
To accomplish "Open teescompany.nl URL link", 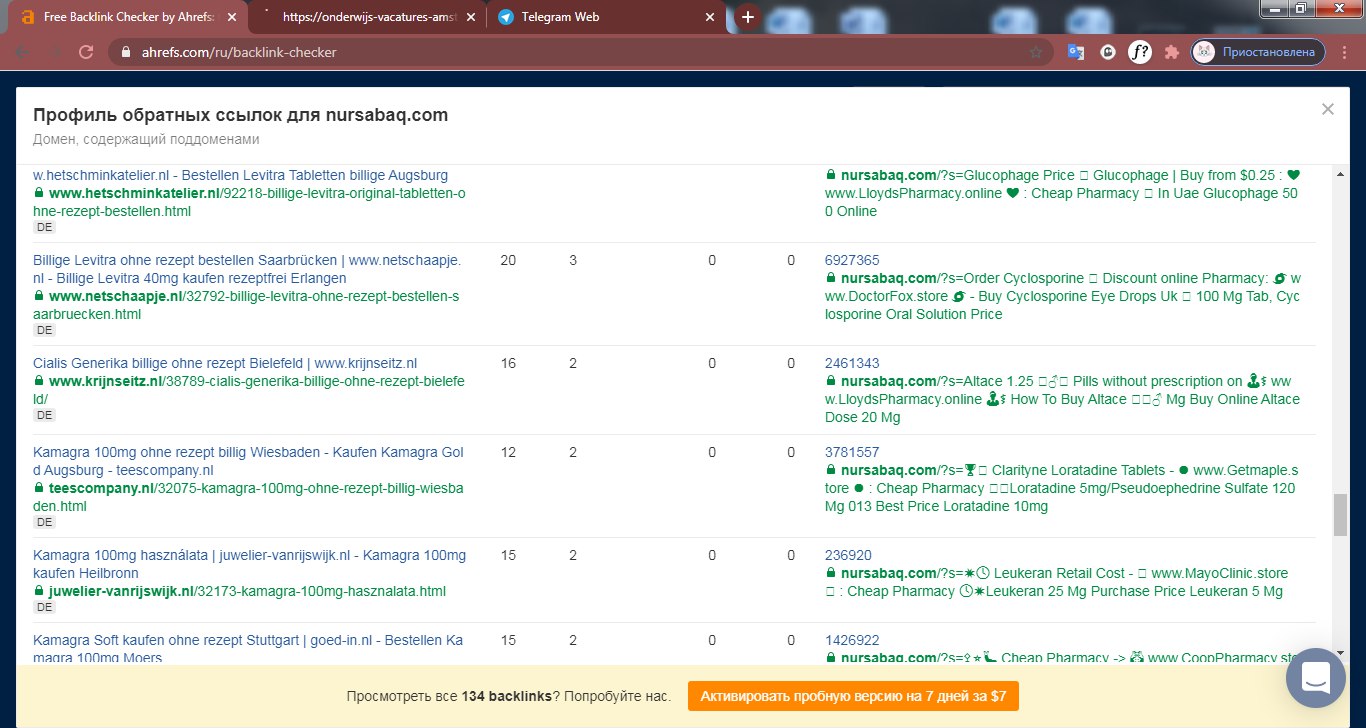I will [x=249, y=498].
